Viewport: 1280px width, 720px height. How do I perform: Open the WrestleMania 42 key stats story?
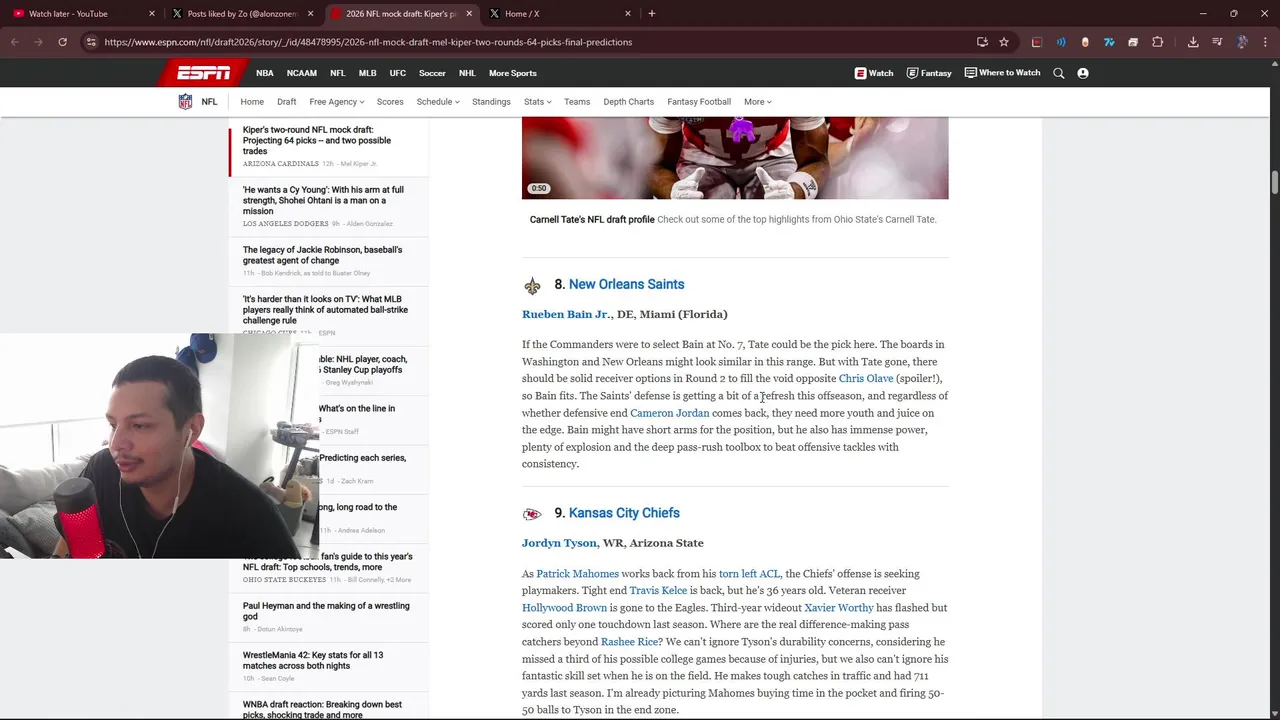click(313, 660)
